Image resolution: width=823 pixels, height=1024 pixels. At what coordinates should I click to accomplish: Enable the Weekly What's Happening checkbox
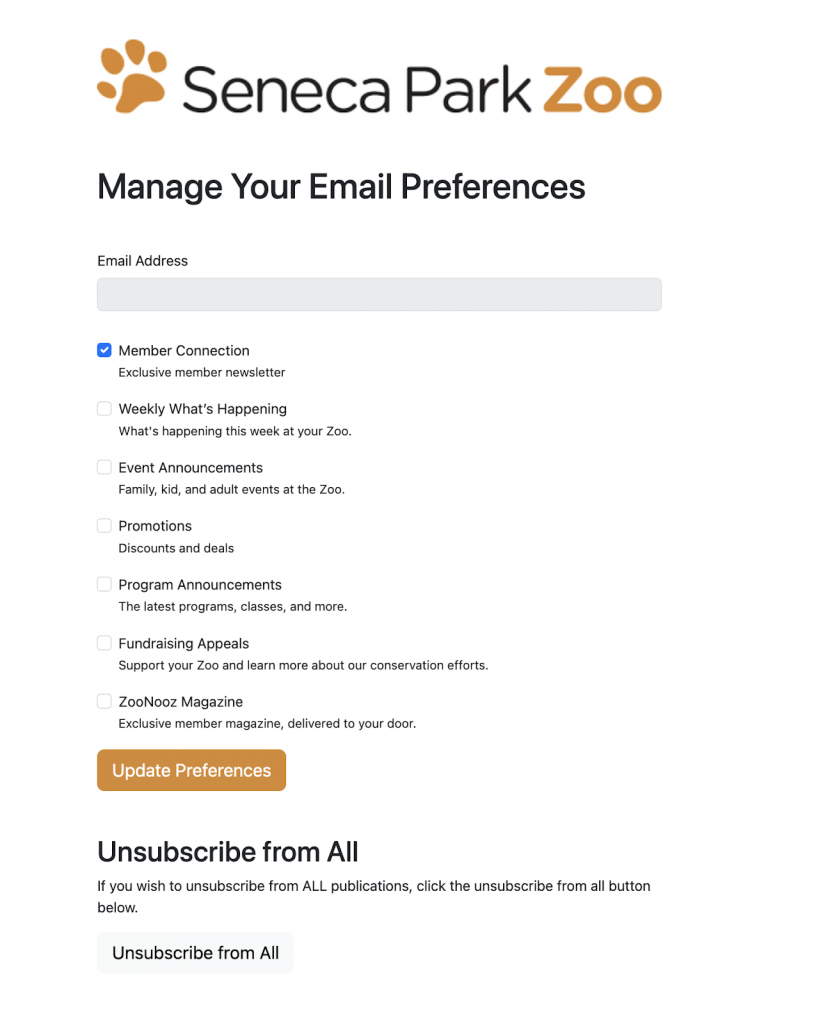coord(105,409)
